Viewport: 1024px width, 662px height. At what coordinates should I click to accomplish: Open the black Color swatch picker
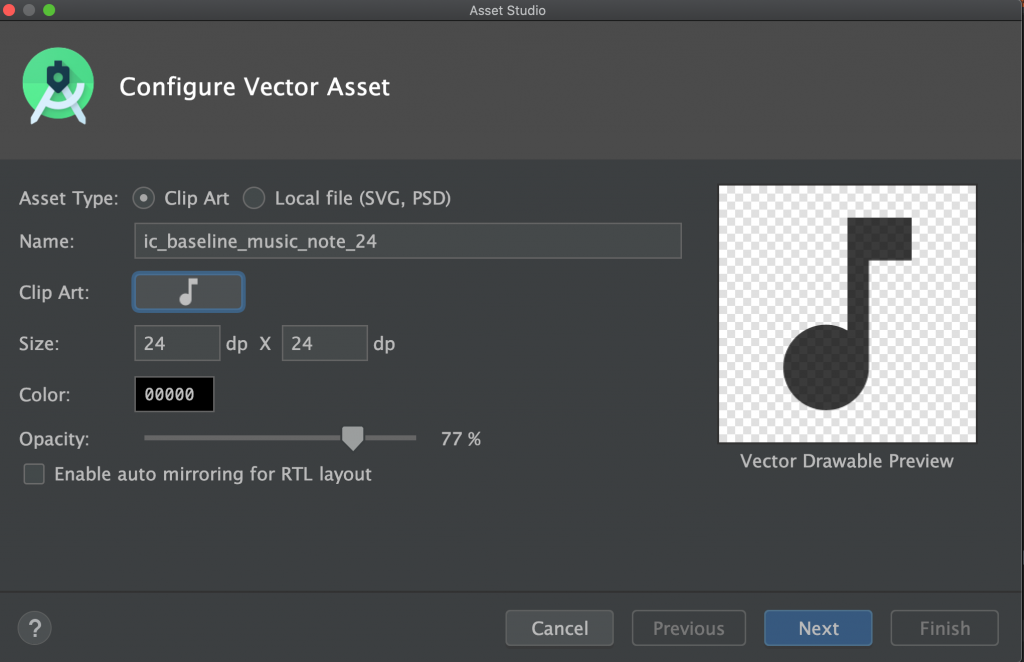point(174,394)
